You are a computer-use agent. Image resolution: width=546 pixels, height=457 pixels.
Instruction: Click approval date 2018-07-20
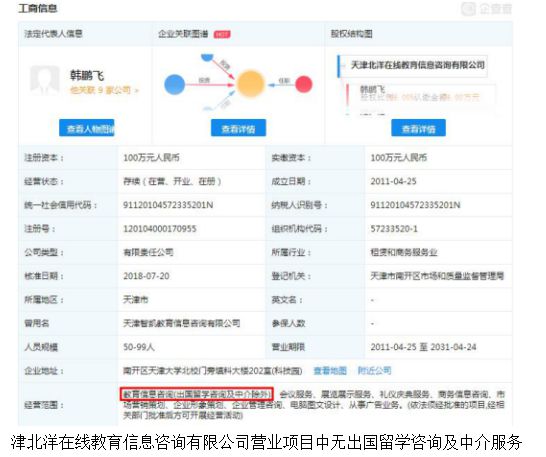click(146, 276)
